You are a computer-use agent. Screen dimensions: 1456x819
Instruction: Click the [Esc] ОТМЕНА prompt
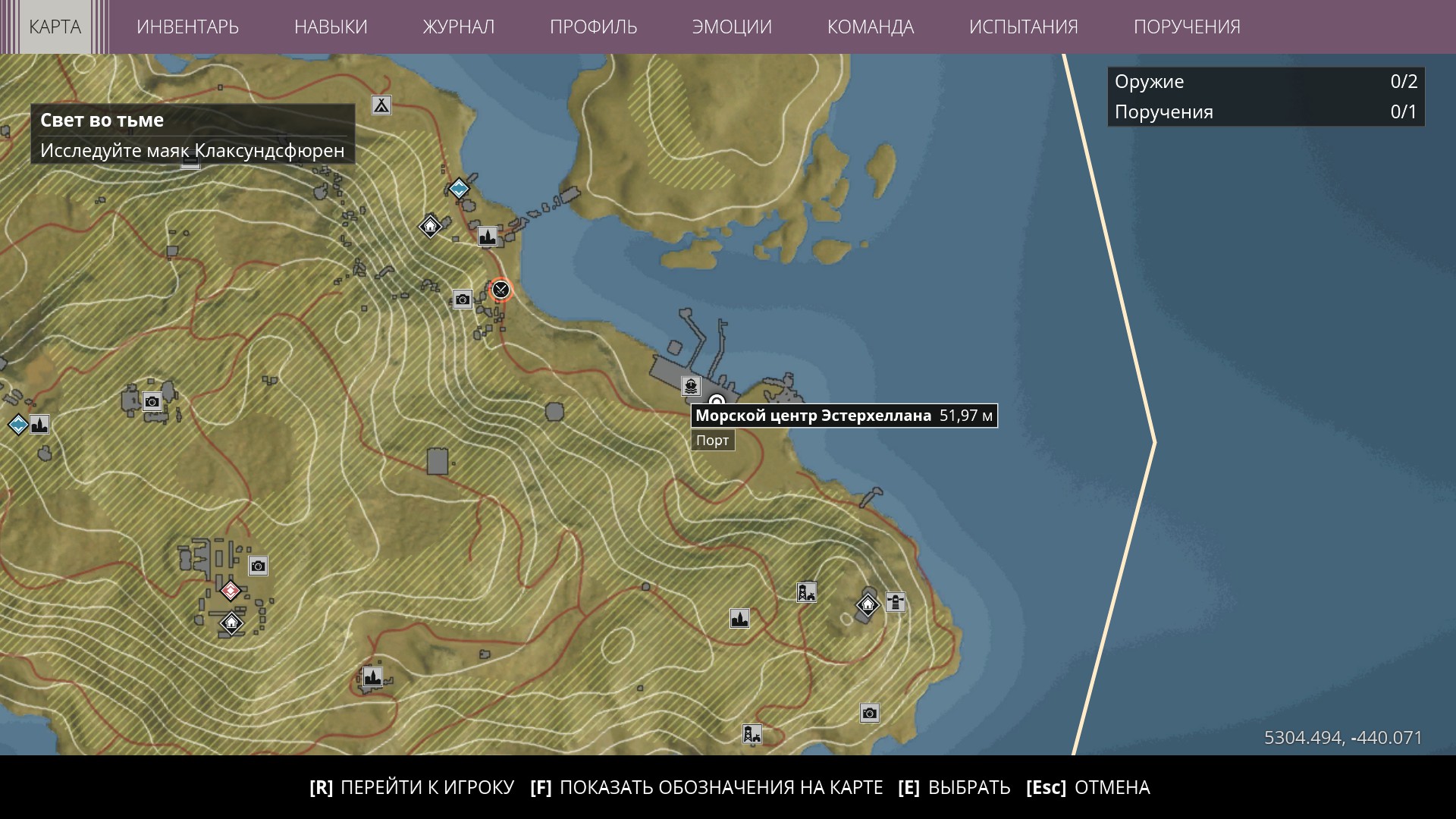[1088, 787]
